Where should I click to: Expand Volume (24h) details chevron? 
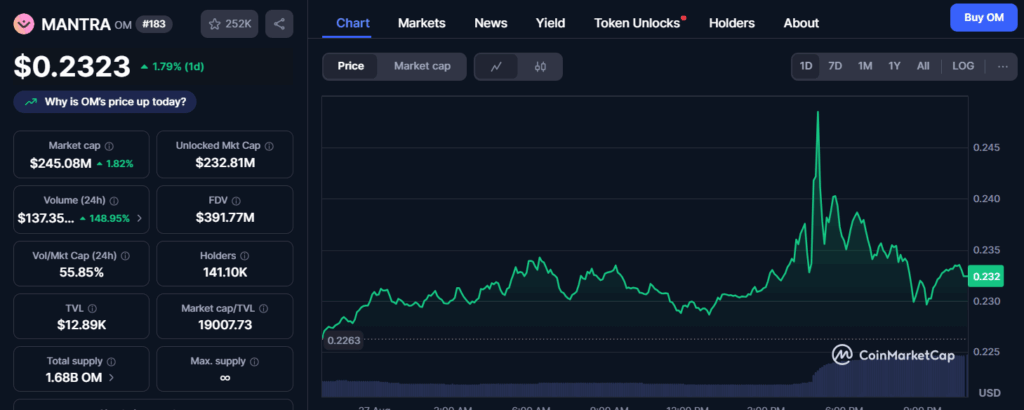(x=139, y=218)
